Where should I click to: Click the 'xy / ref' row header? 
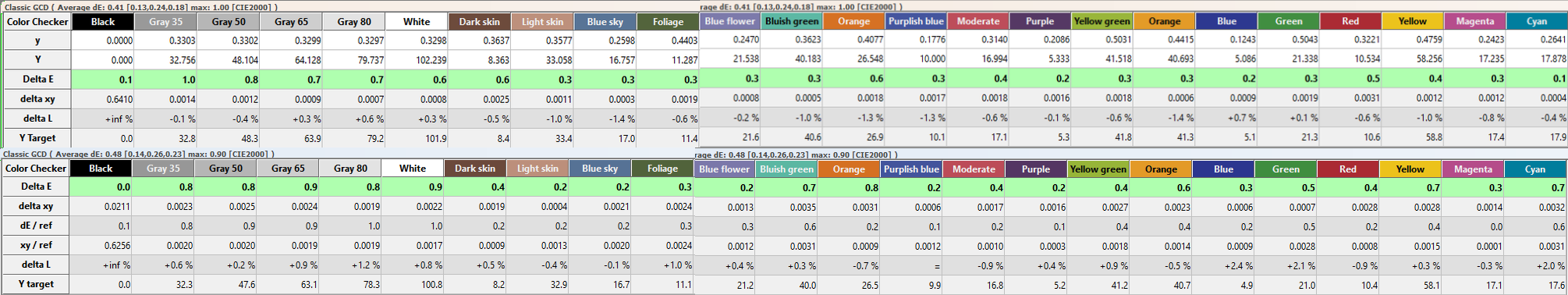coord(36,245)
